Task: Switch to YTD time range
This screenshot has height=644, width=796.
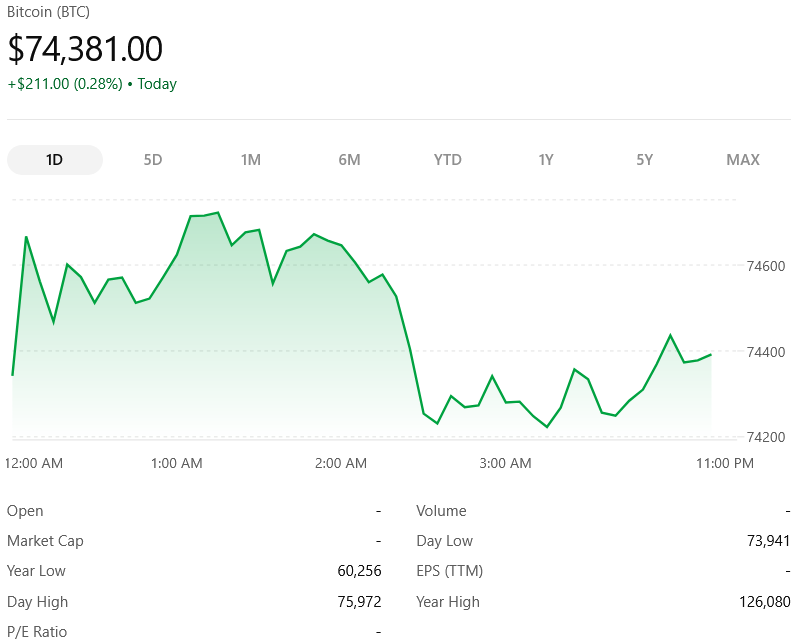Action: click(x=448, y=160)
